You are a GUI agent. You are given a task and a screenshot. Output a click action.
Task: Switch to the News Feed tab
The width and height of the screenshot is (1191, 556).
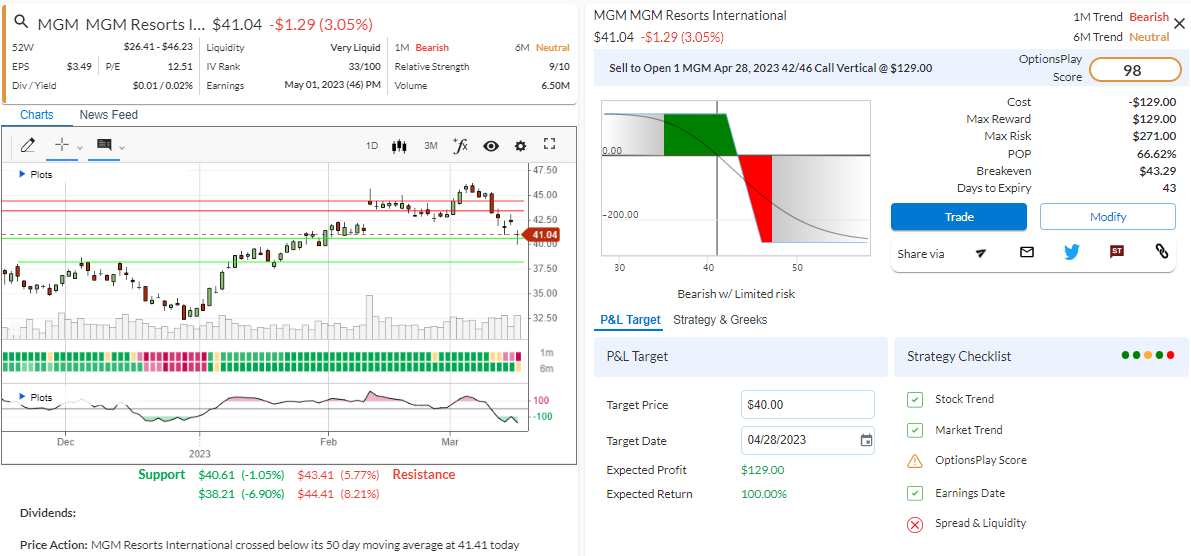(109, 115)
